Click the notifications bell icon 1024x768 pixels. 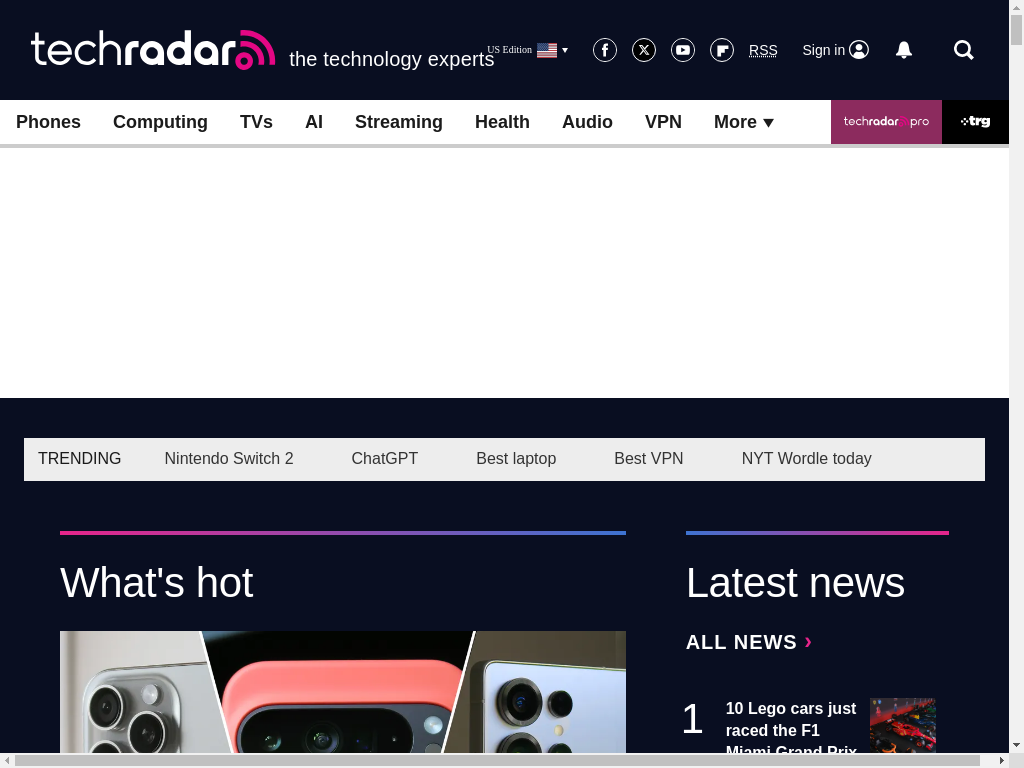[x=904, y=50]
